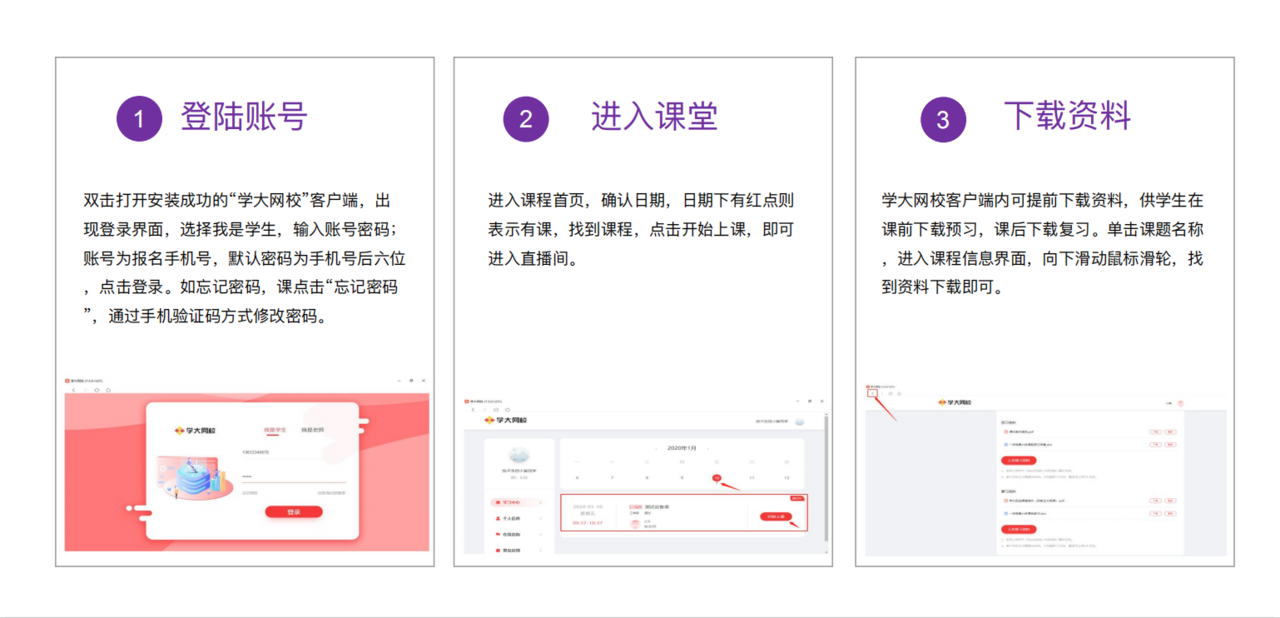Viewport: 1280px width, 618px height.
Task: Click the home icon in the materials window
Action: click(899, 393)
